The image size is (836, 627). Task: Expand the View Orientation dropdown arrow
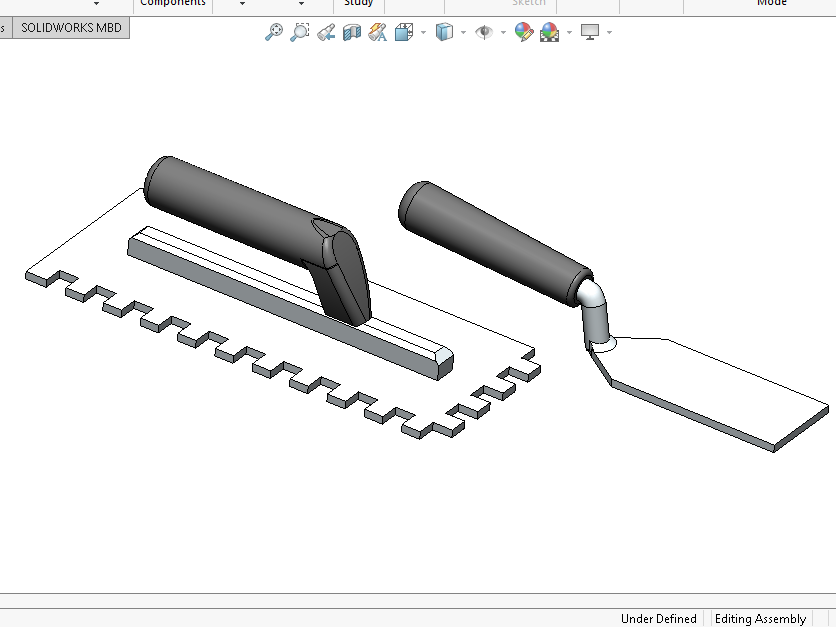click(423, 33)
